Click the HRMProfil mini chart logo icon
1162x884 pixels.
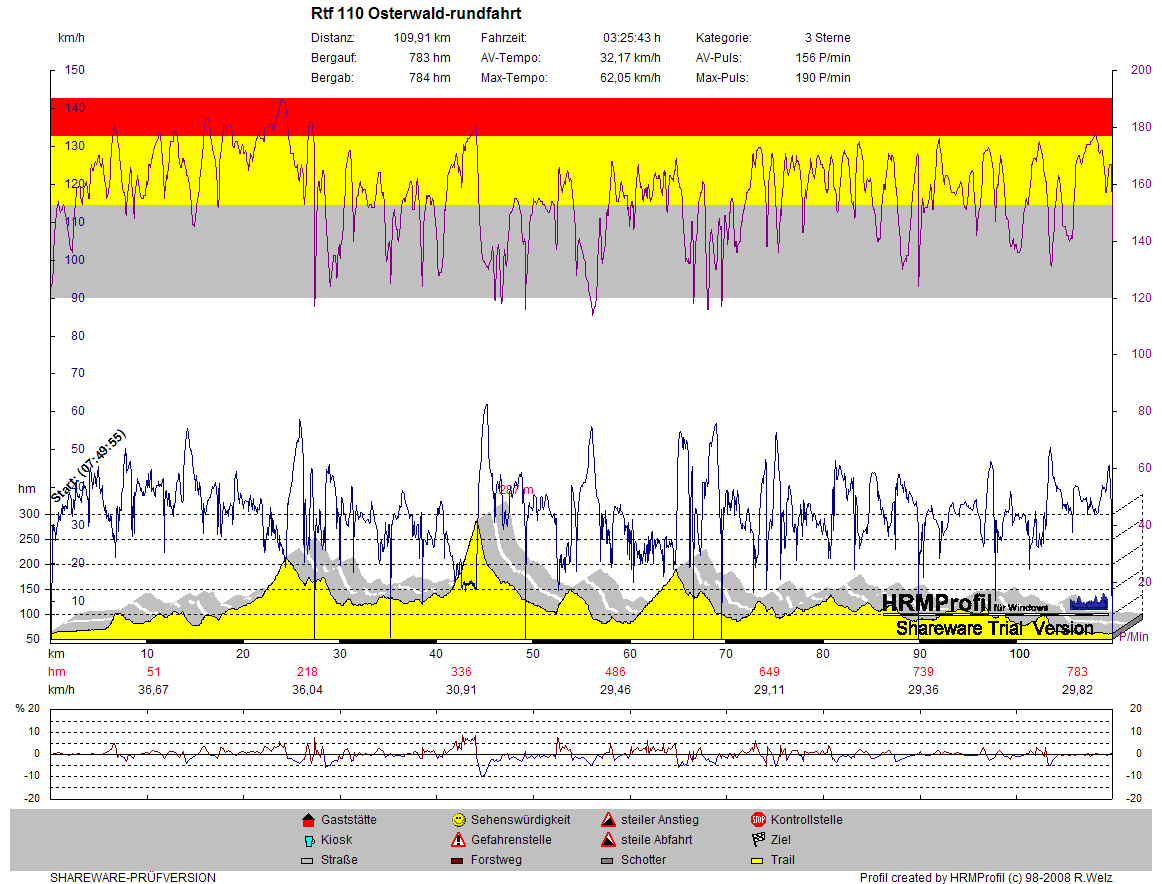(x=1089, y=601)
